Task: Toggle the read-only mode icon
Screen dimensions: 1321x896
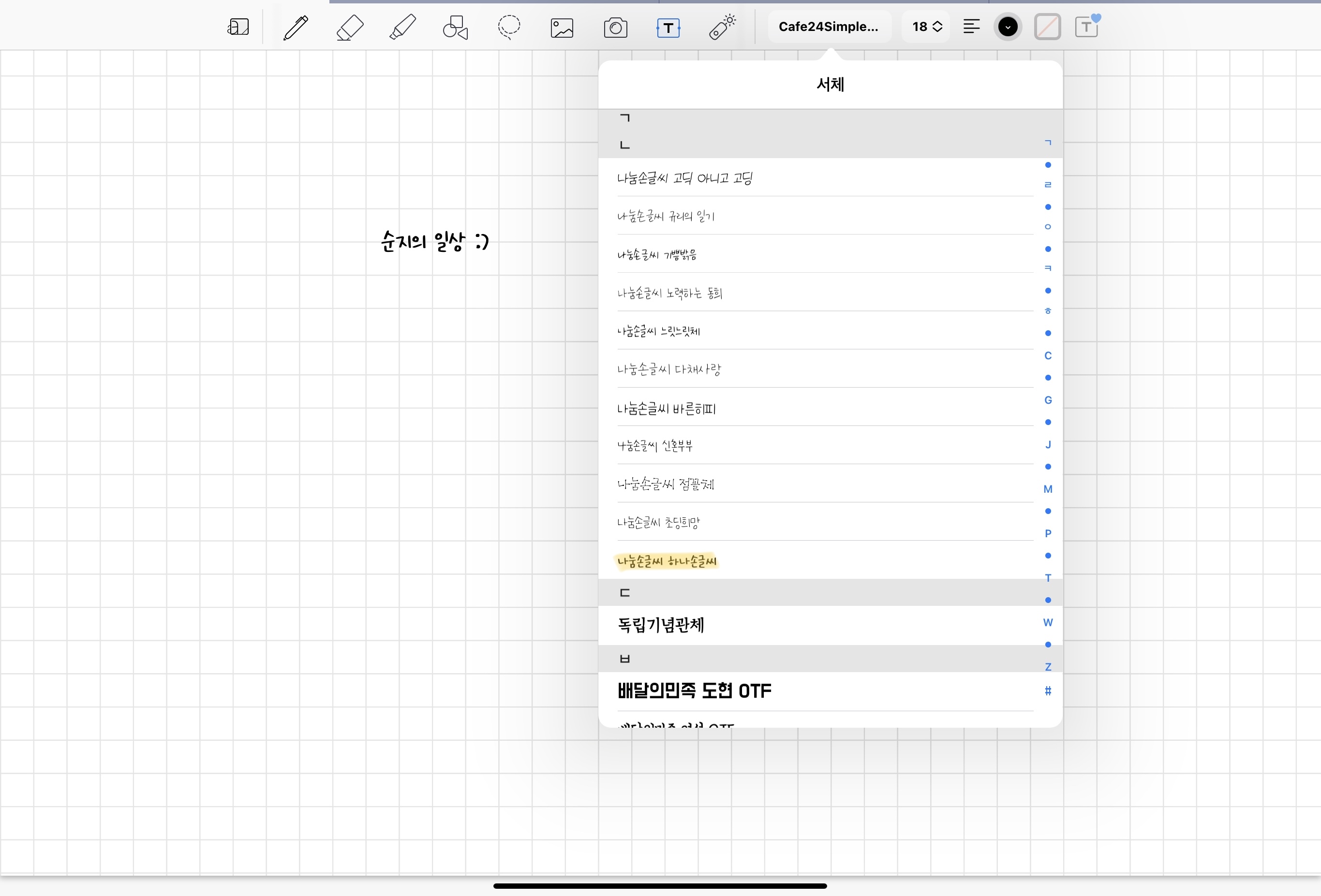Action: [x=238, y=27]
